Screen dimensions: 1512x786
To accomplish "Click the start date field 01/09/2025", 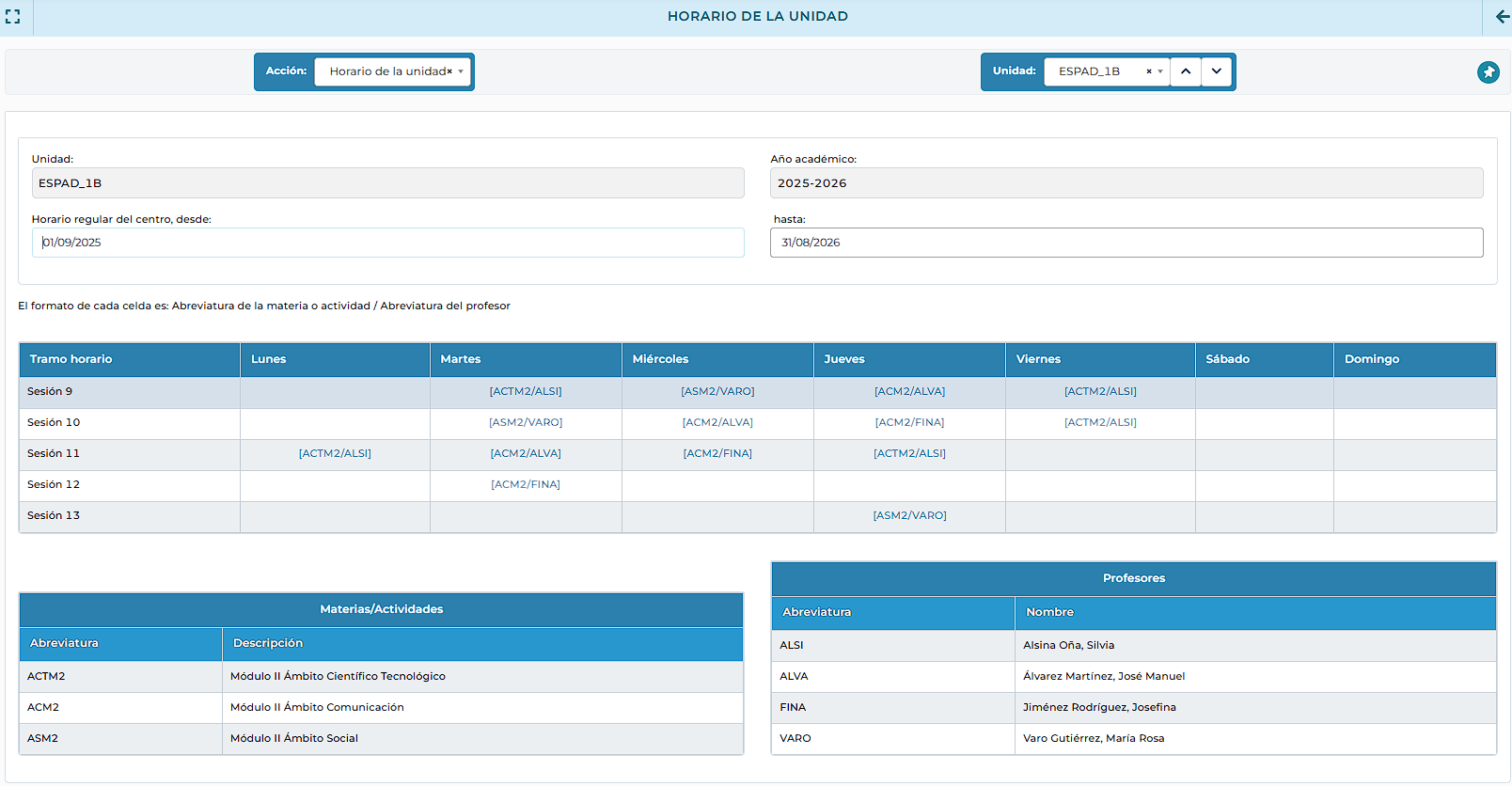I will 387,243.
